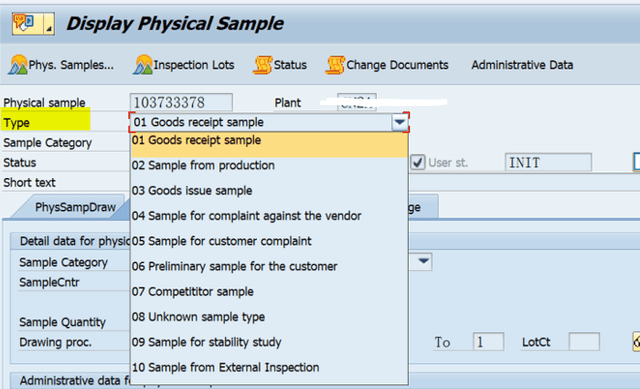Image resolution: width=640 pixels, height=389 pixels.
Task: Select 03 Goods issue sample option
Action: [x=269, y=191]
